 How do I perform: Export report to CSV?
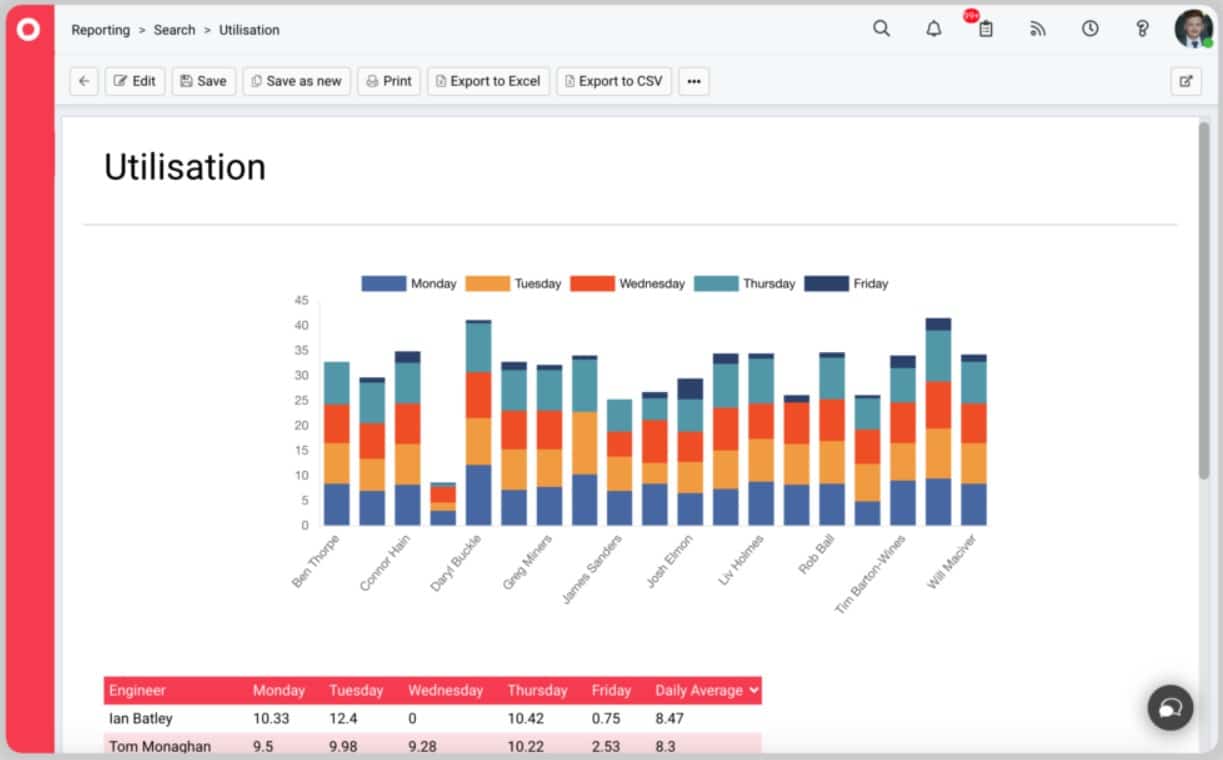point(614,81)
